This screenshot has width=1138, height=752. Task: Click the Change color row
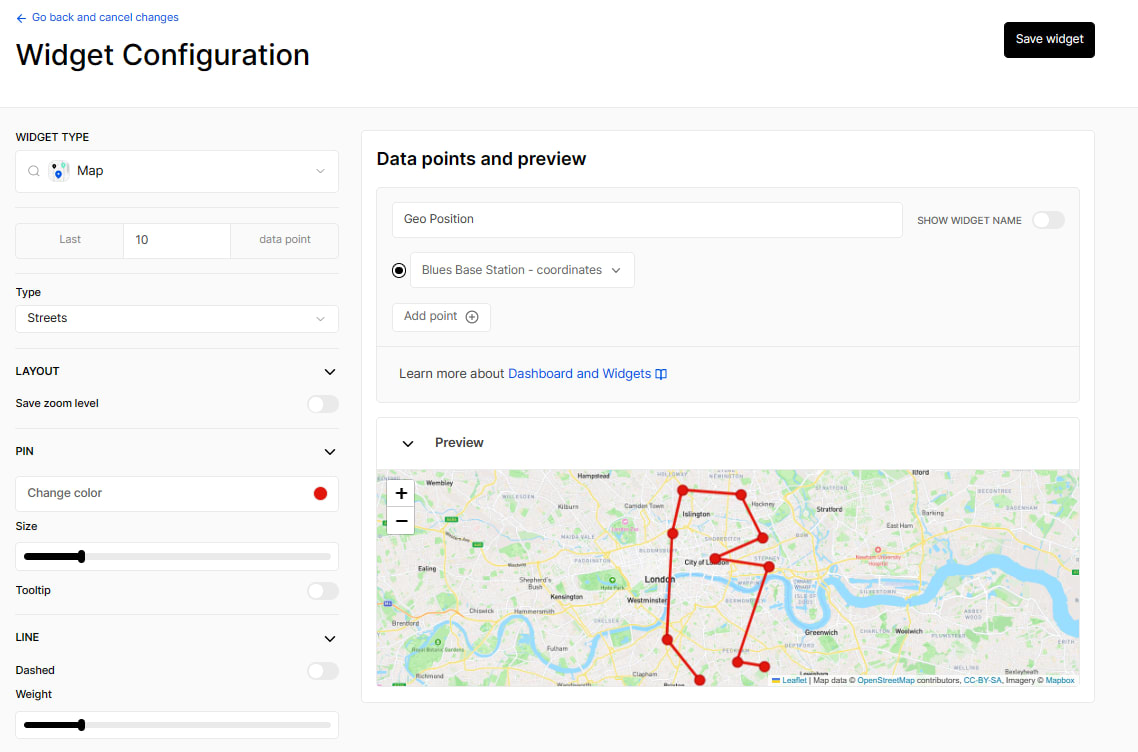(177, 494)
